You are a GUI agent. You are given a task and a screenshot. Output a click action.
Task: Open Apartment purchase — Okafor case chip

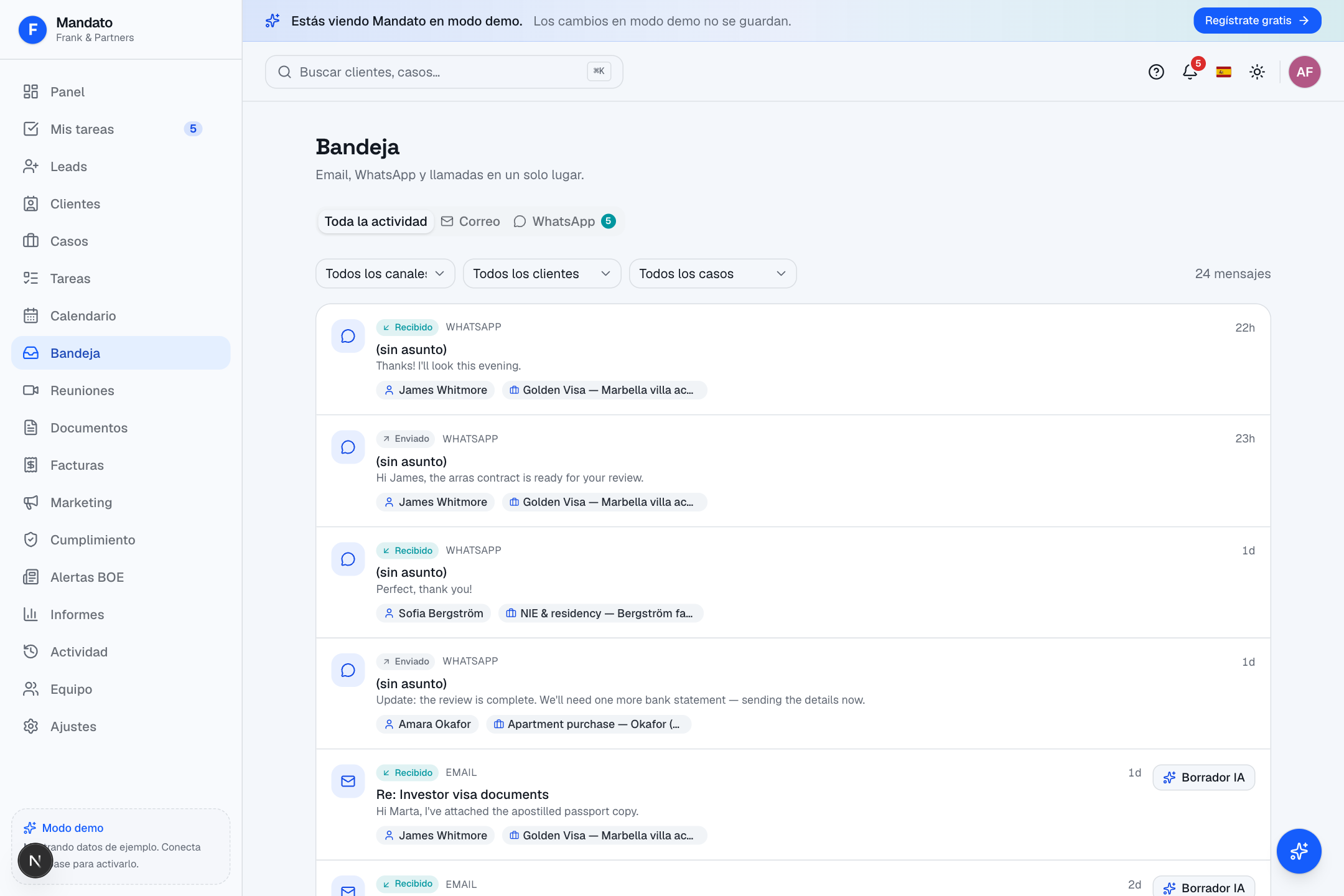(589, 724)
